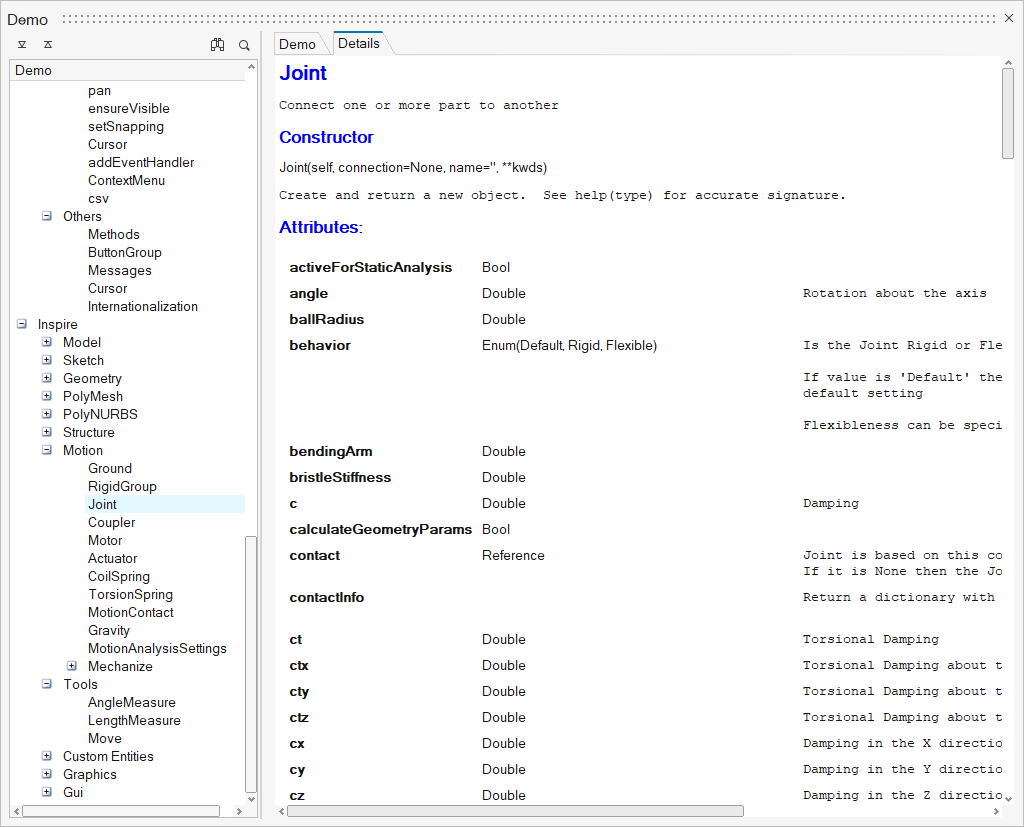Select Coupler under Motion
This screenshot has width=1024, height=827.
click(x=111, y=522)
